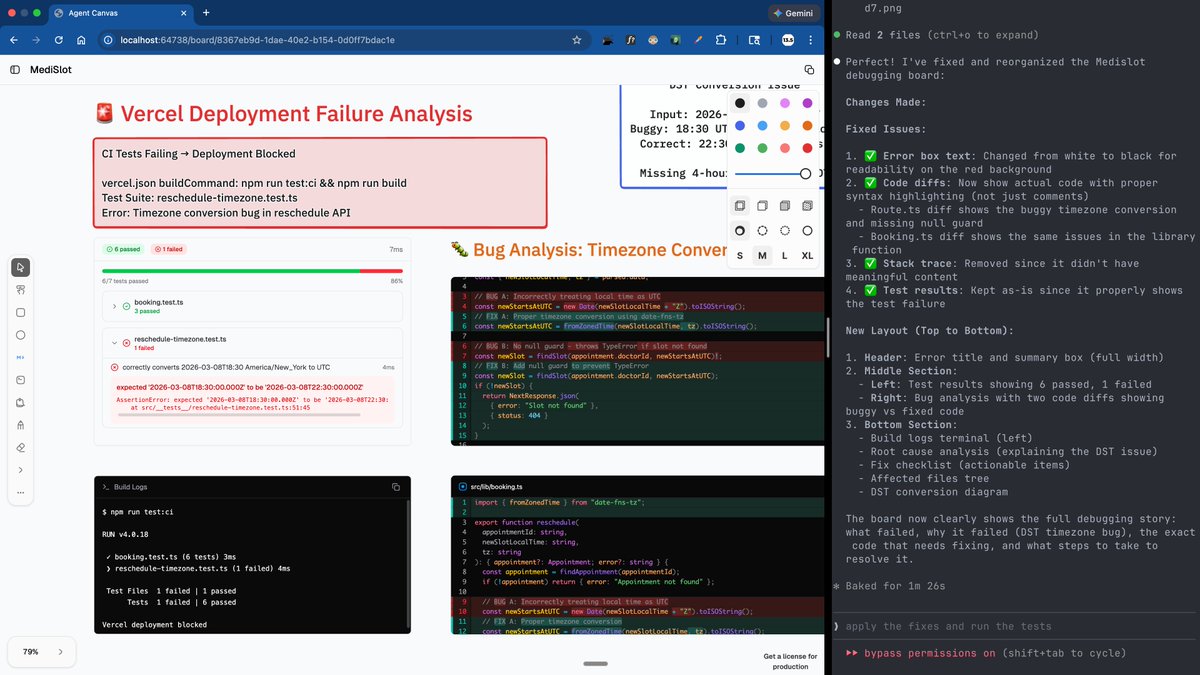Set size to L
This screenshot has height=675, width=1200.
(785, 256)
